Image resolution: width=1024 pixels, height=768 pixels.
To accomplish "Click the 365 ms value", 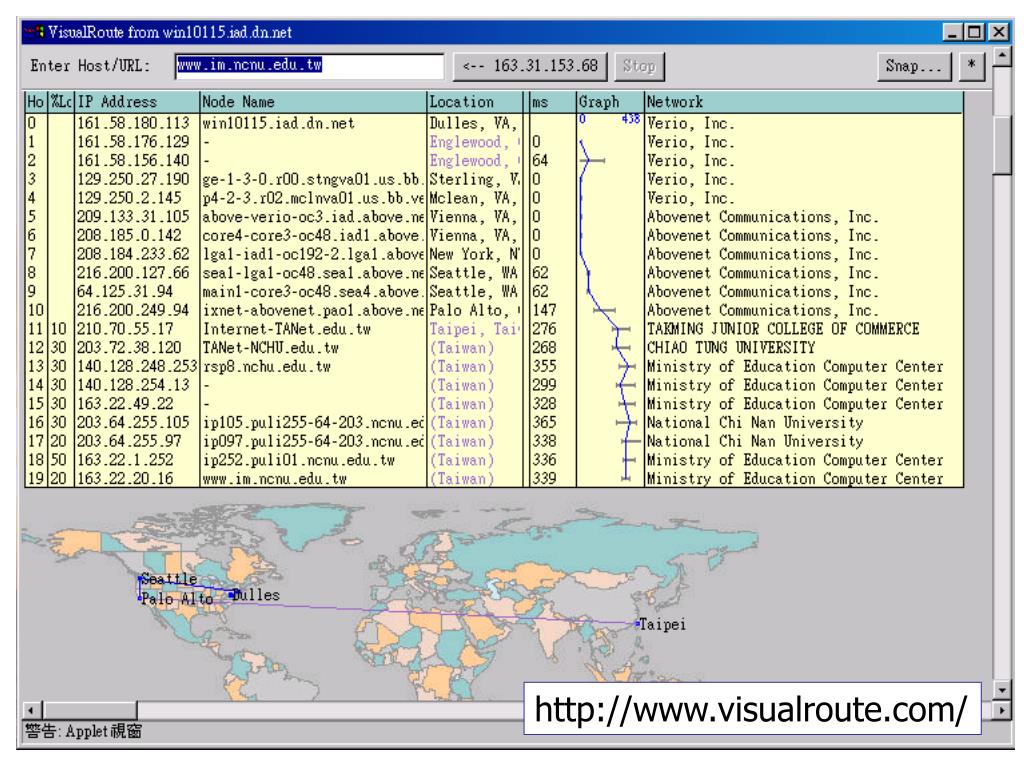I will click(x=544, y=423).
